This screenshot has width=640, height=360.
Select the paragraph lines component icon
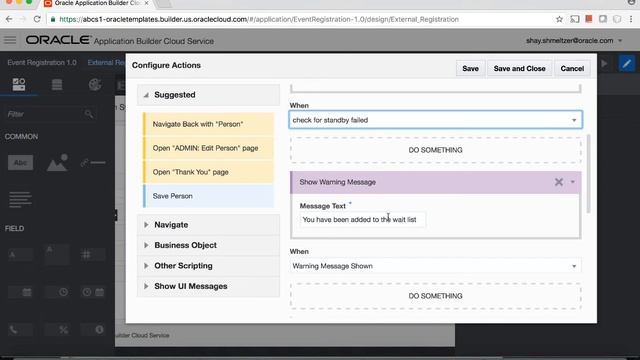coord(20,200)
